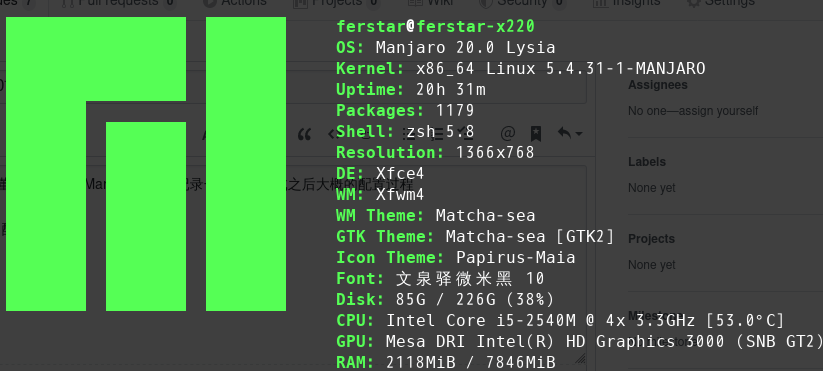Open the Labels sidebar section

point(647,162)
